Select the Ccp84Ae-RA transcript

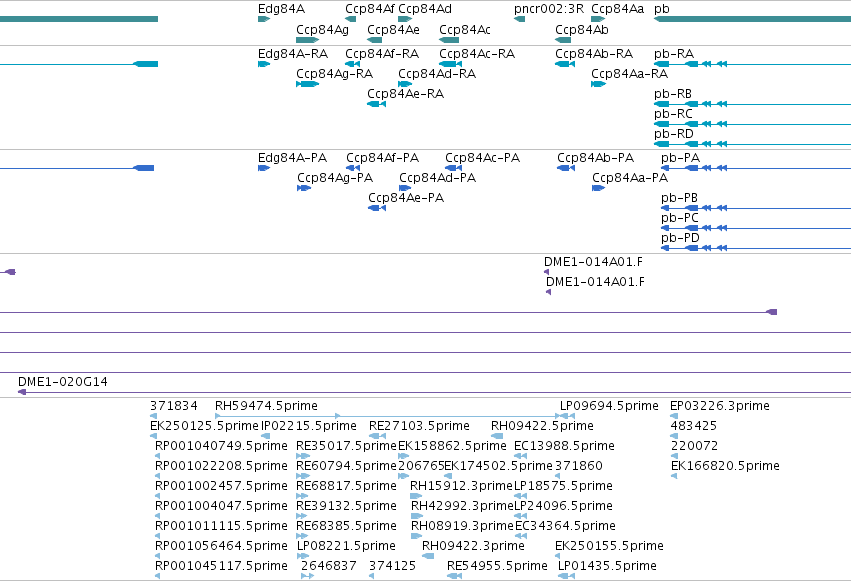(x=377, y=104)
